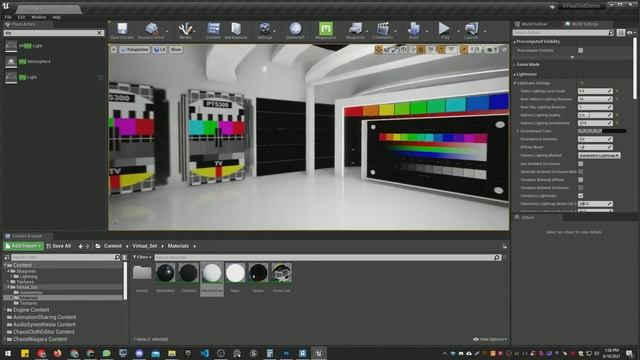Click the viewport maximize/restore icon

click(504, 50)
